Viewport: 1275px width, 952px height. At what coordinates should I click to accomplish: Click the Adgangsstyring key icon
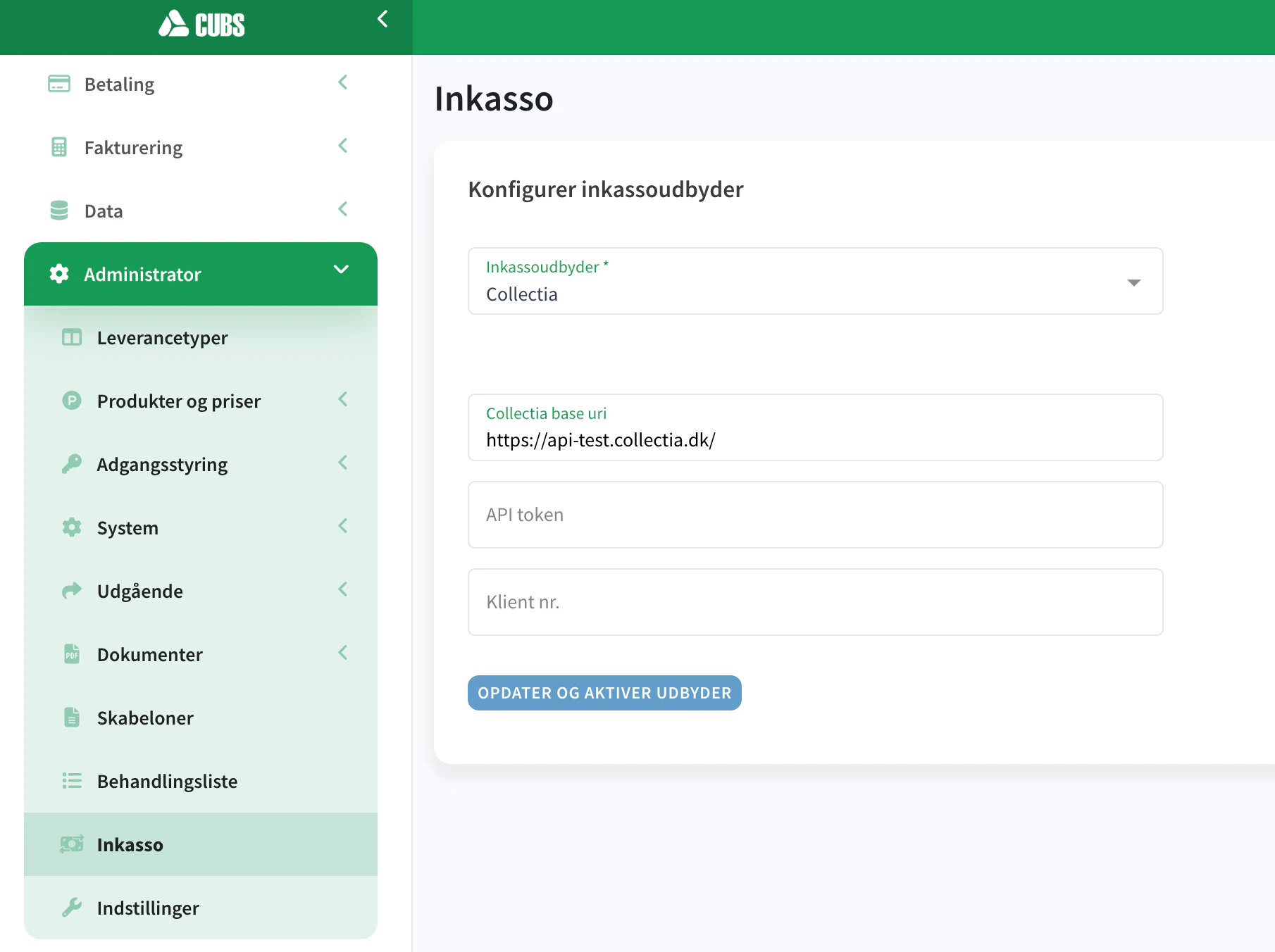[x=72, y=464]
